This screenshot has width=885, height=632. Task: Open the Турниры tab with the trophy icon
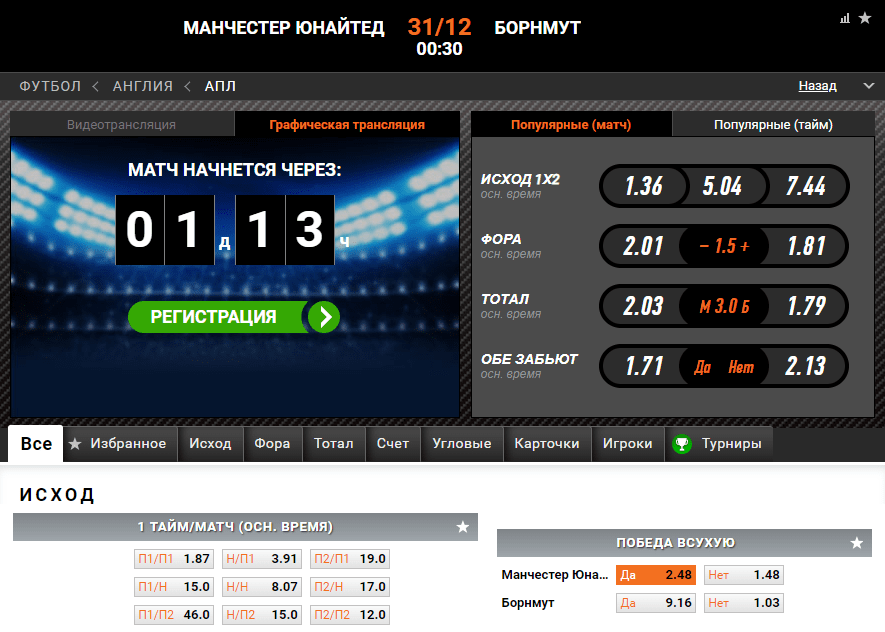coord(717,444)
